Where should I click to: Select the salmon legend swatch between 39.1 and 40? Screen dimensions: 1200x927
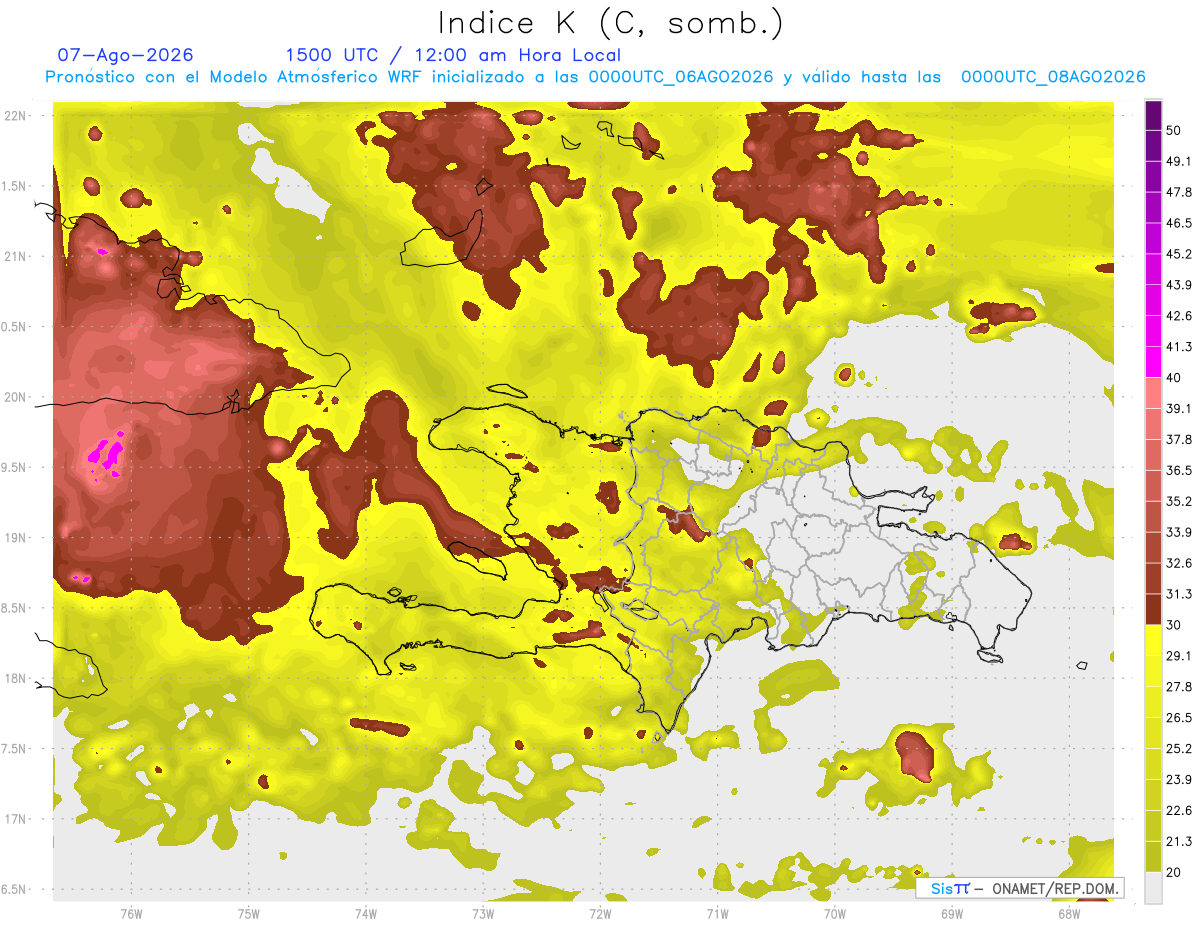pos(1153,394)
